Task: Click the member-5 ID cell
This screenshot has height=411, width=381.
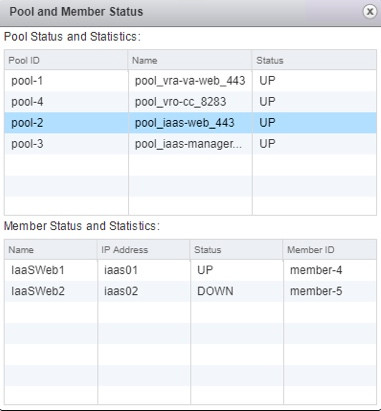Action: pyautogui.click(x=330, y=291)
